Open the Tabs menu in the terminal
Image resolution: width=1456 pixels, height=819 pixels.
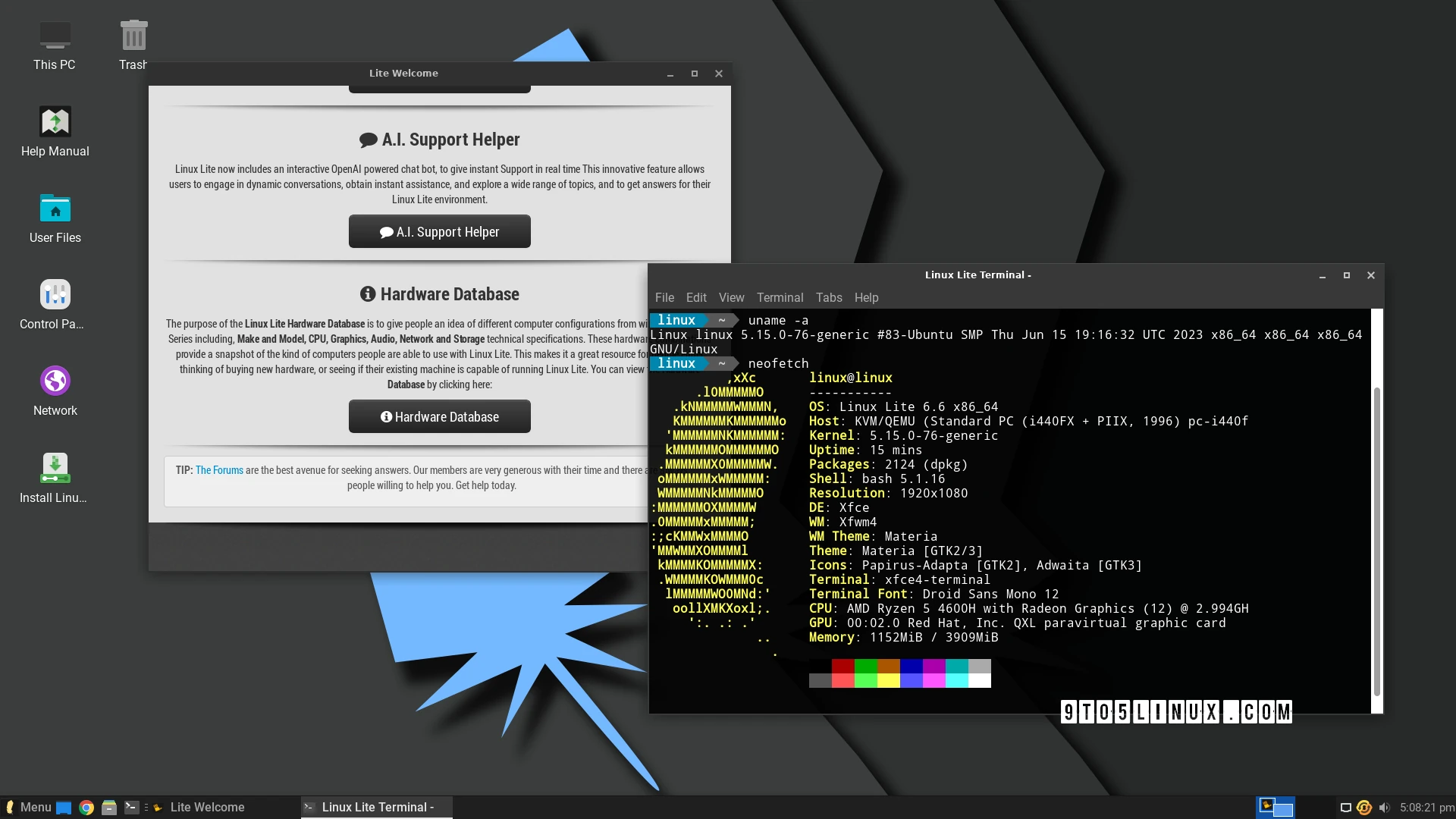point(829,297)
